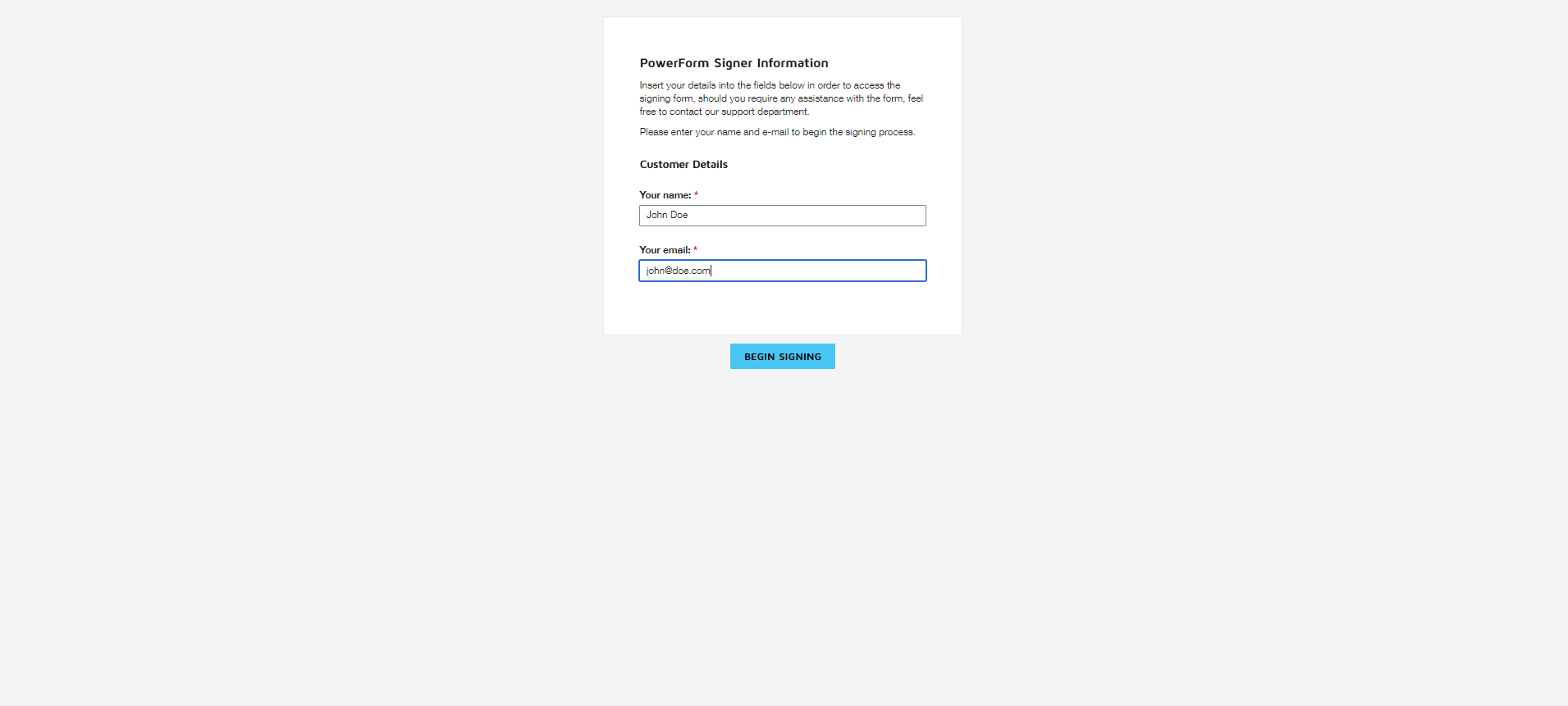Click the 'Please enter your name and e-mail' sentence

[x=777, y=132]
